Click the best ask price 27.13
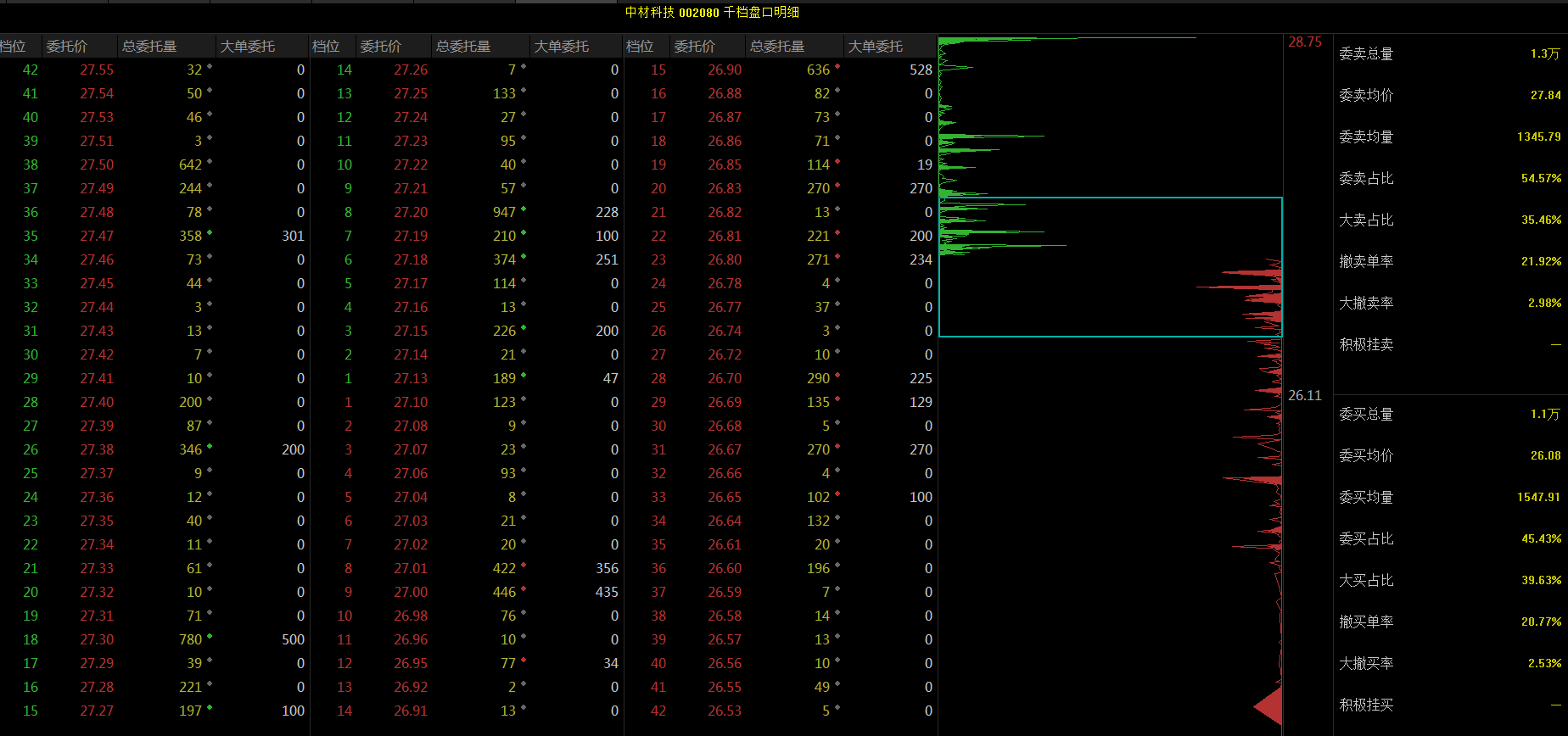Viewport: 1568px width, 736px height. (x=411, y=378)
